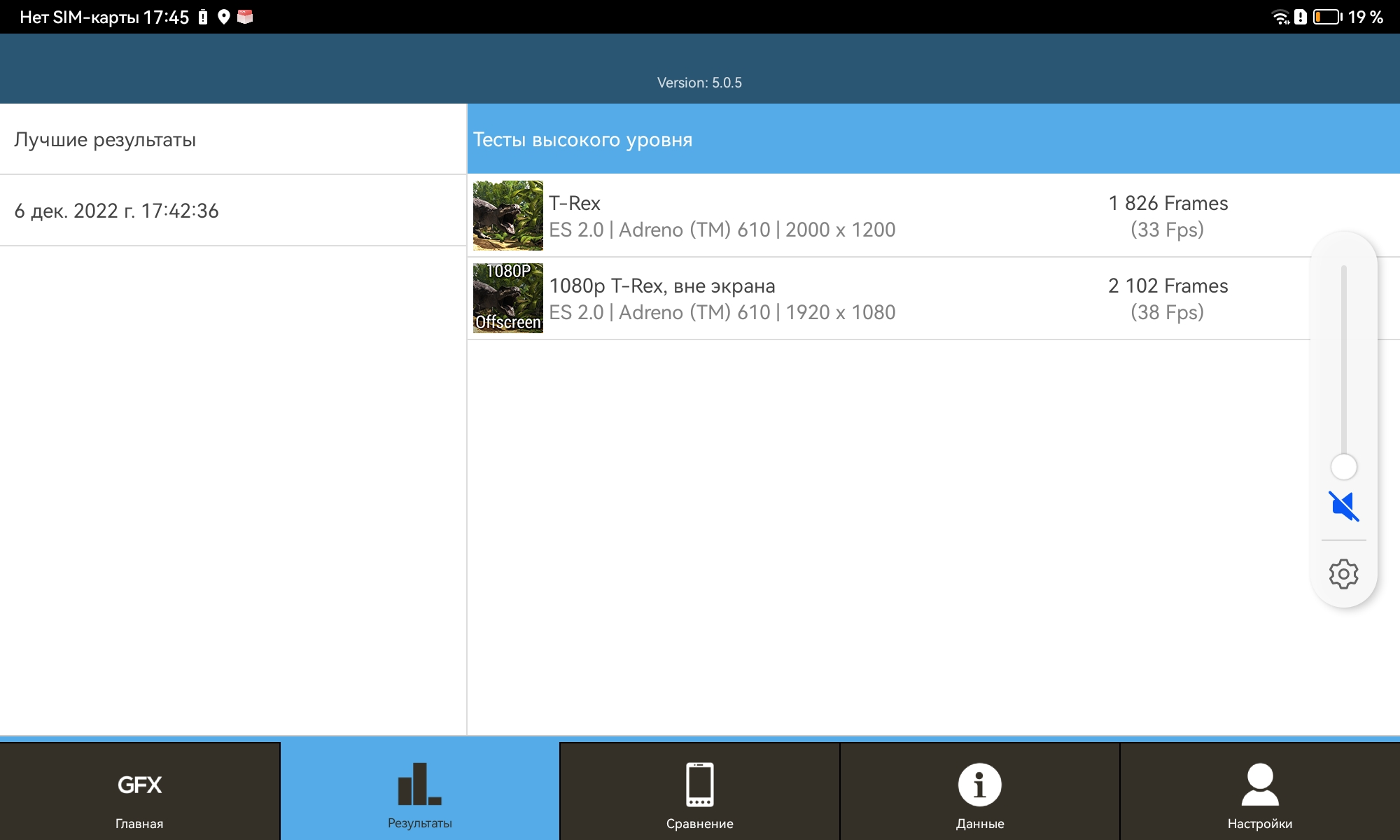The height and width of the screenshot is (840, 1400).
Task: Select the Лучшие результаты entry
Action: tap(233, 139)
